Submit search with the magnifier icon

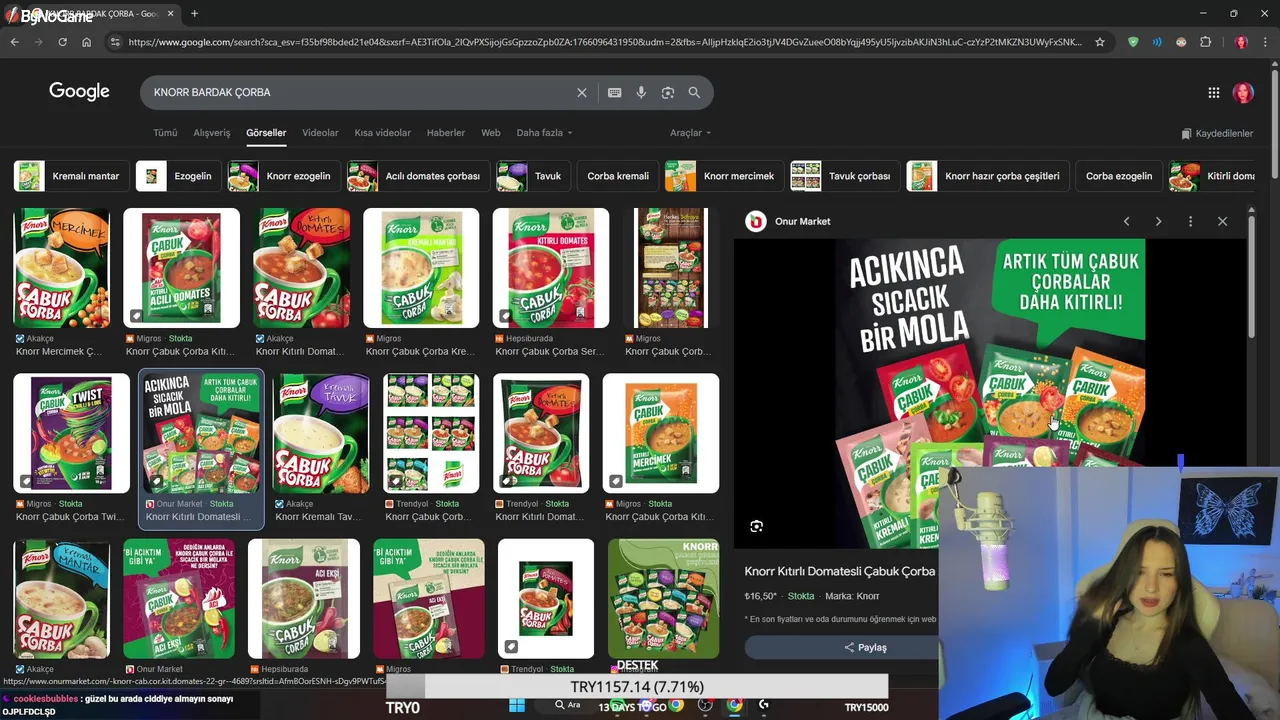pyautogui.click(x=694, y=92)
